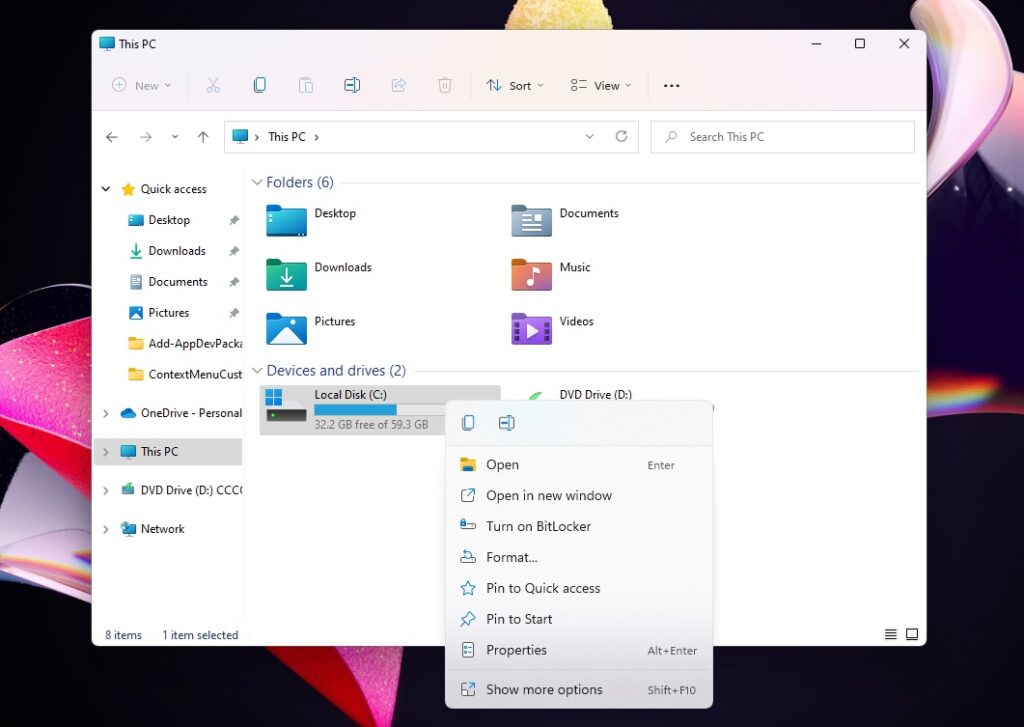Select Pin to Quick access in context menu
This screenshot has width=1024, height=727.
click(544, 588)
